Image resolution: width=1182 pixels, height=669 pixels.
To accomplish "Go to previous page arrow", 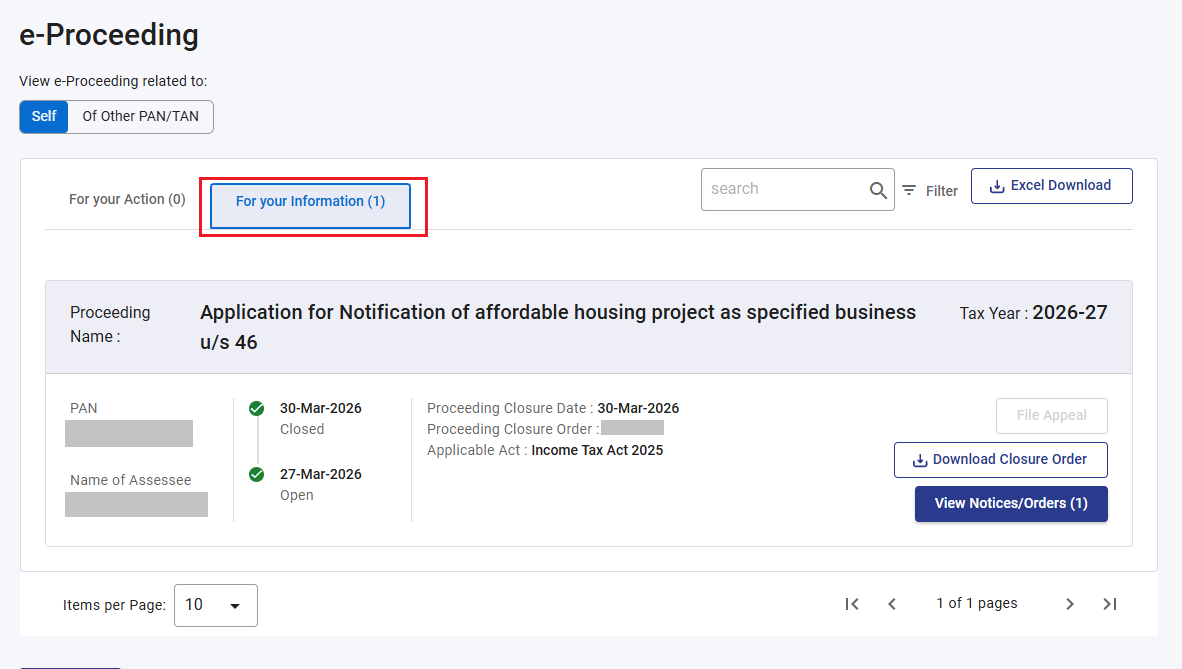I will click(892, 604).
